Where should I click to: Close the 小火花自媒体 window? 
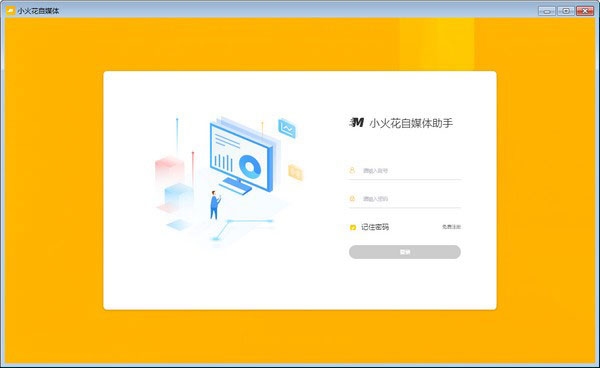click(x=585, y=11)
